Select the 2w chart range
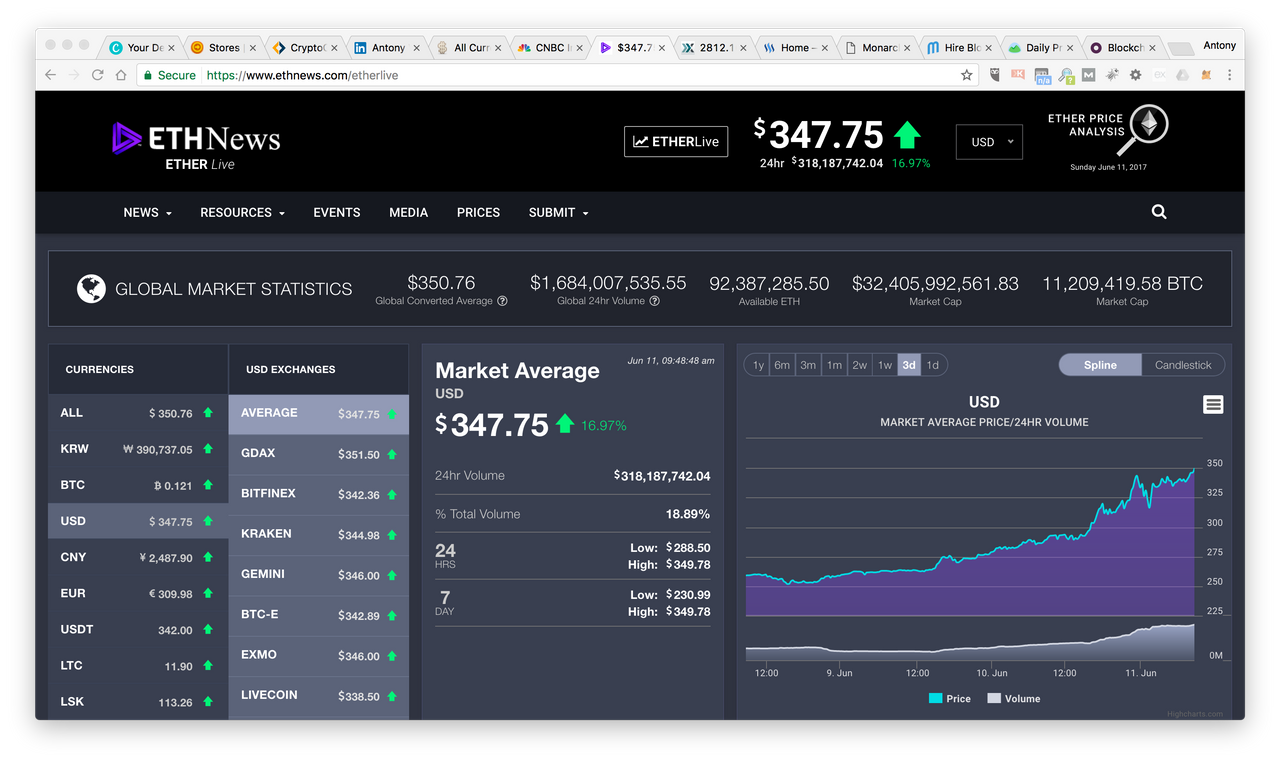Screen dimensions: 1280x762 (x=860, y=365)
